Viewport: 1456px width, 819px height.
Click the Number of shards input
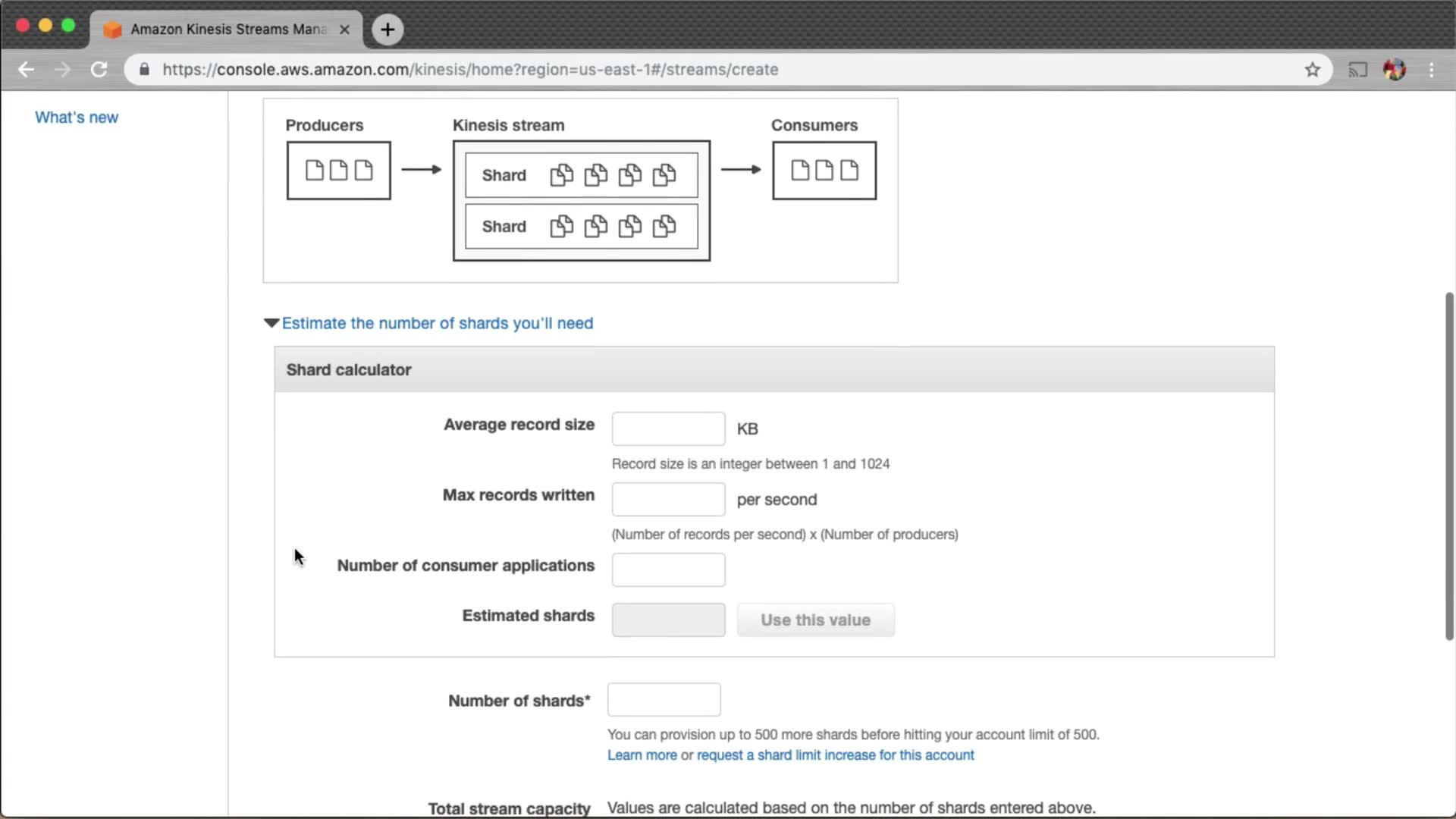tap(664, 700)
